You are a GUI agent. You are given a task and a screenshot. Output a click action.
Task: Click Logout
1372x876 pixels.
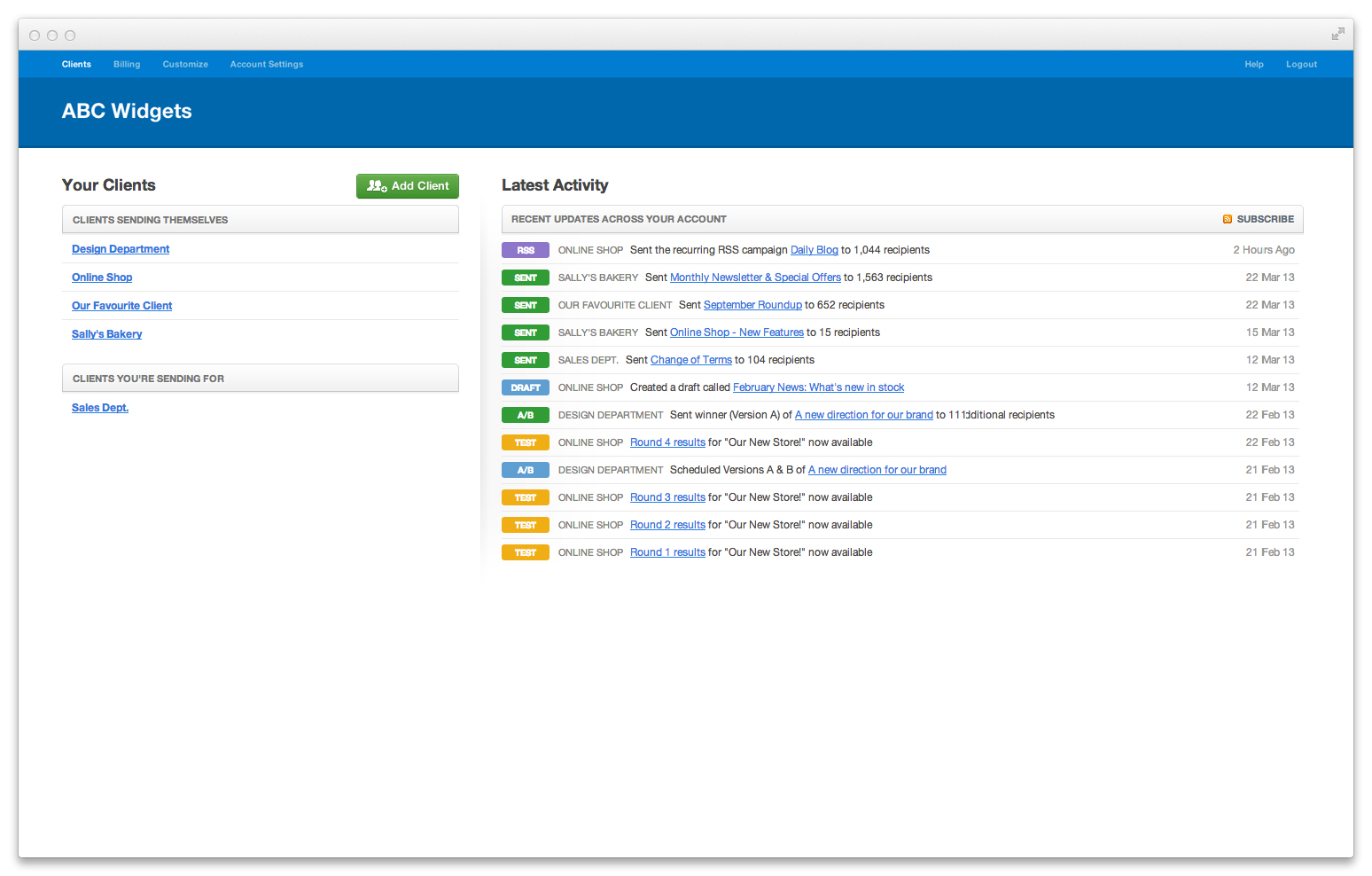pos(1301,64)
